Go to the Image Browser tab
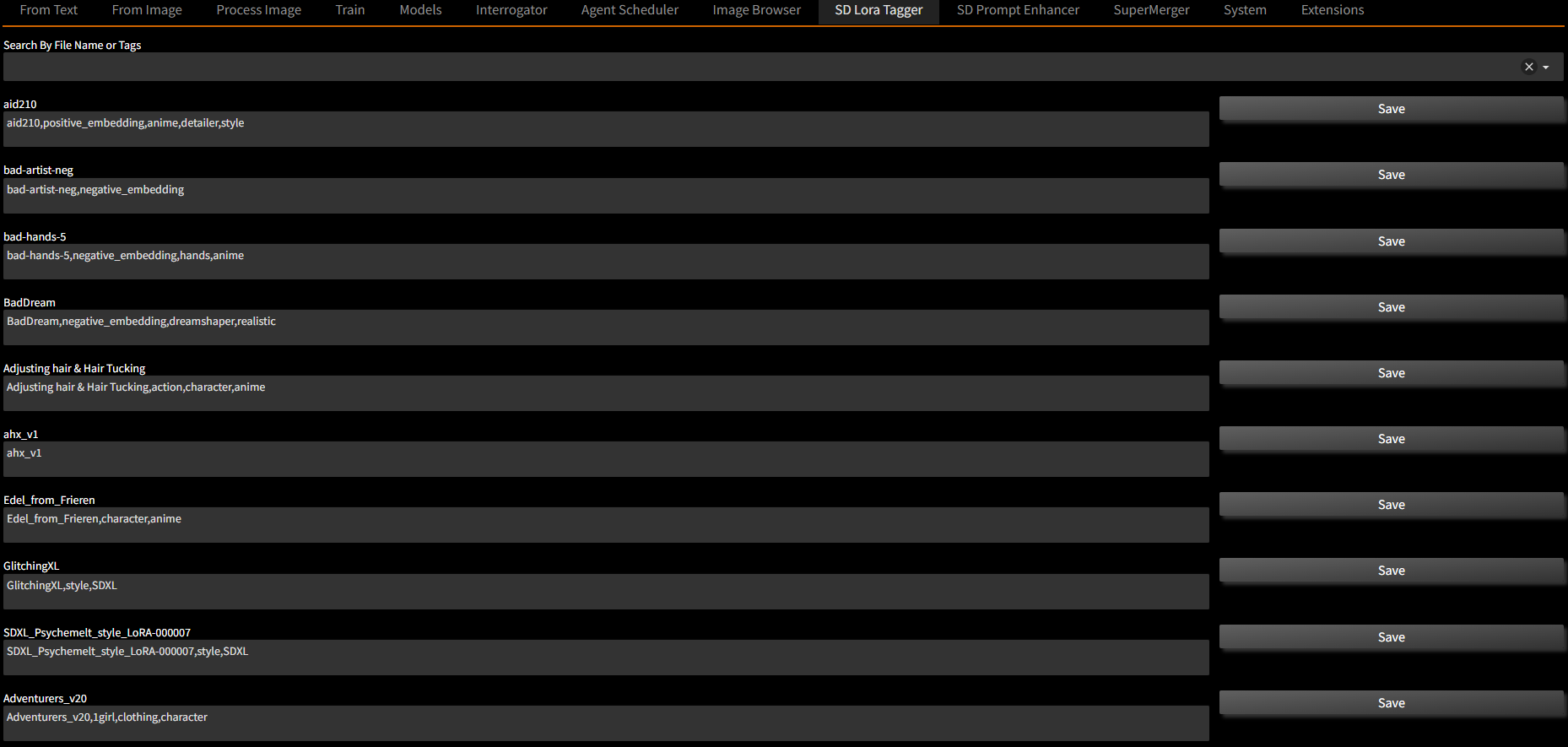The width and height of the screenshot is (1568, 747). coord(757,10)
